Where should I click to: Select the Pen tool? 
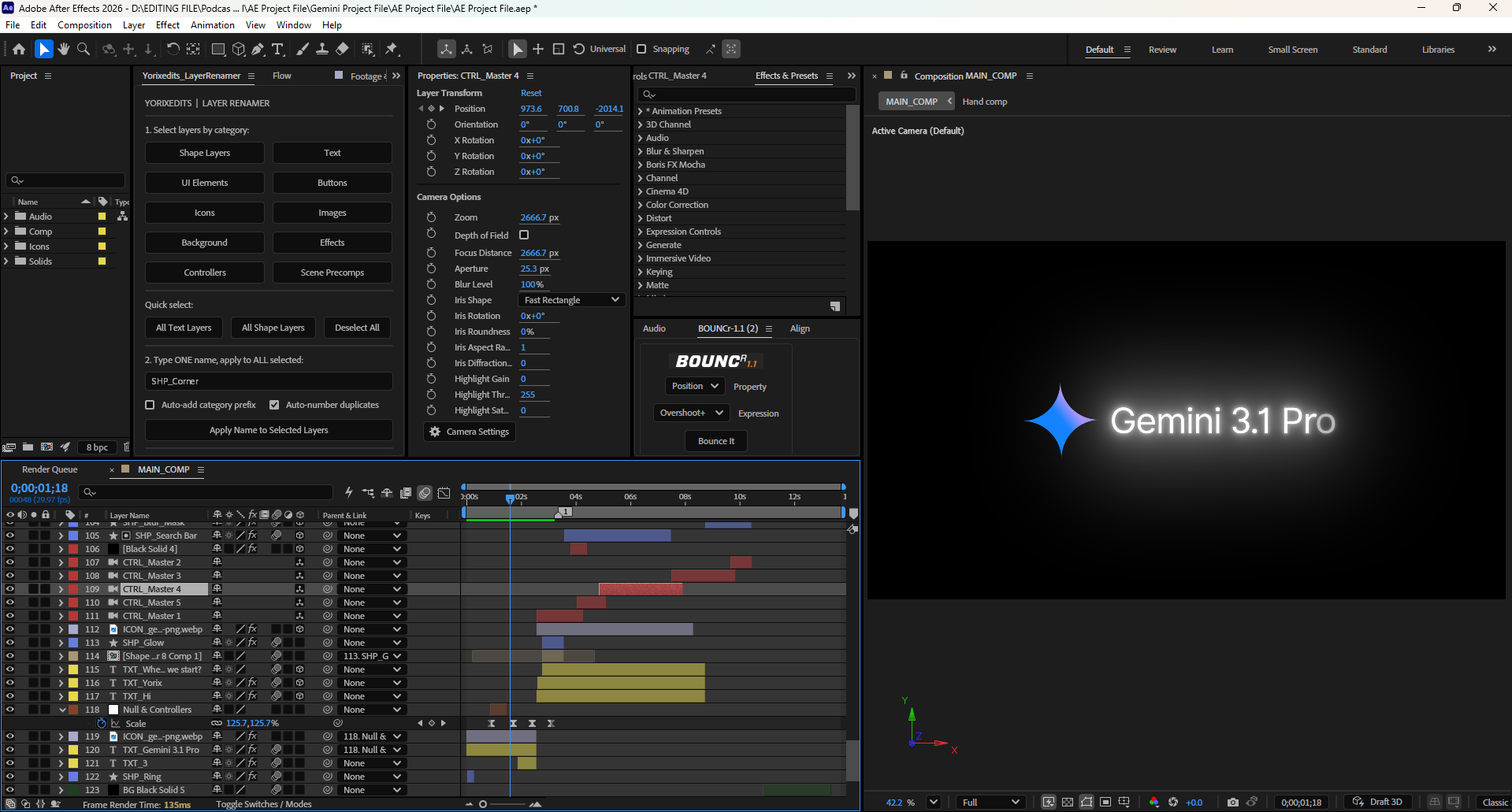[258, 49]
